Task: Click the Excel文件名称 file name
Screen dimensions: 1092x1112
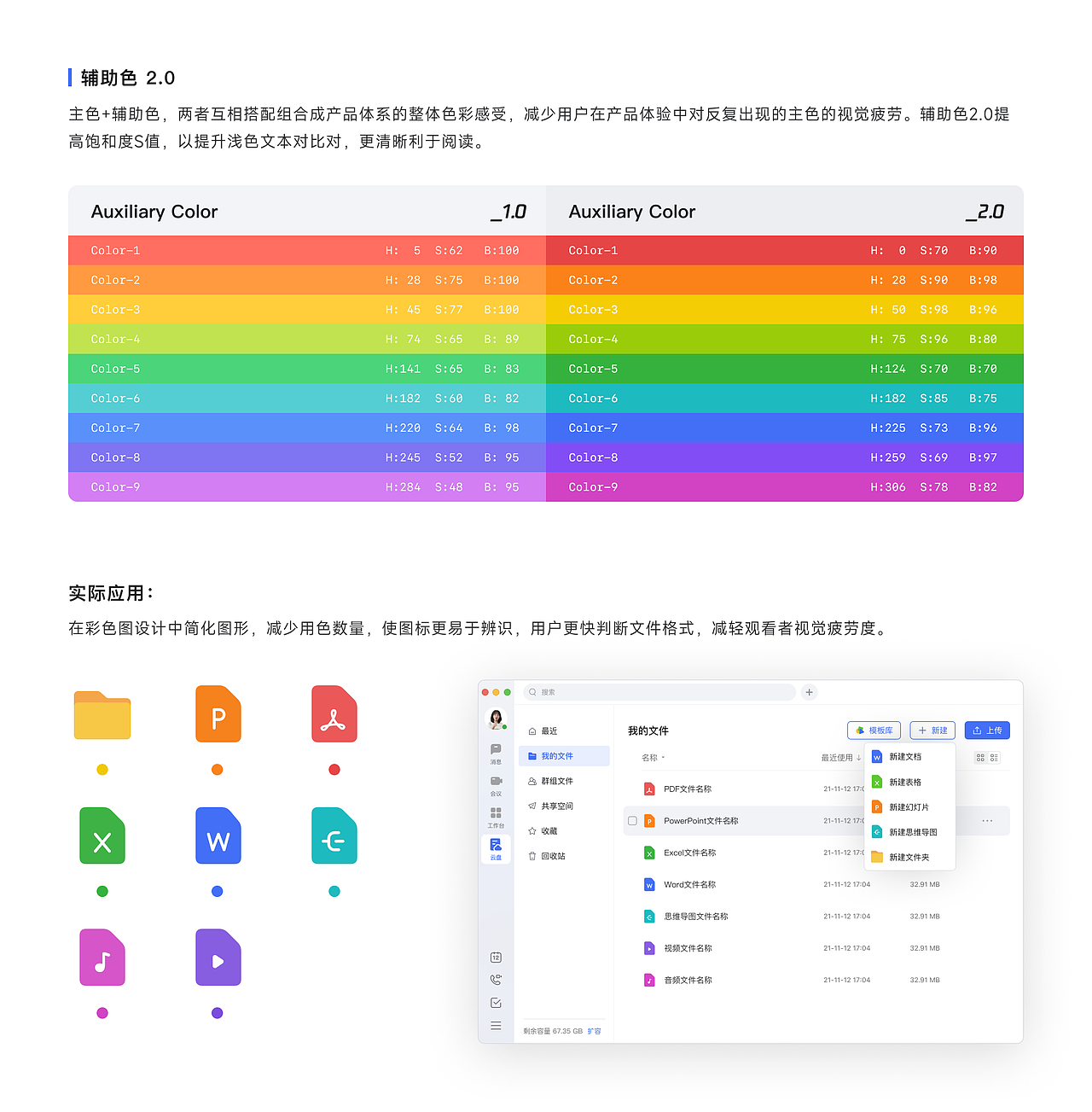Action: [690, 853]
